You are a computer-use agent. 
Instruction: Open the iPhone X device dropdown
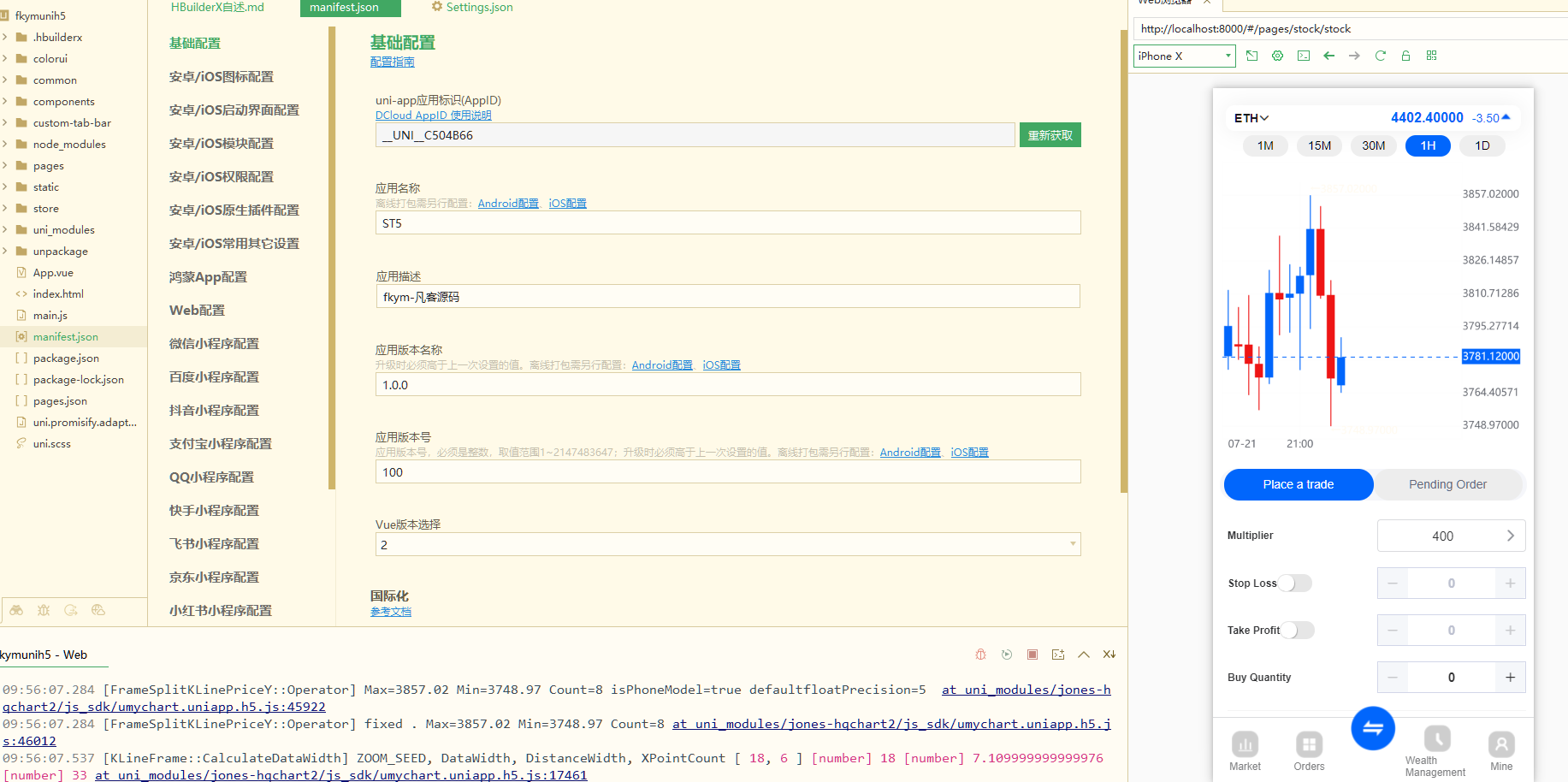coord(1184,56)
